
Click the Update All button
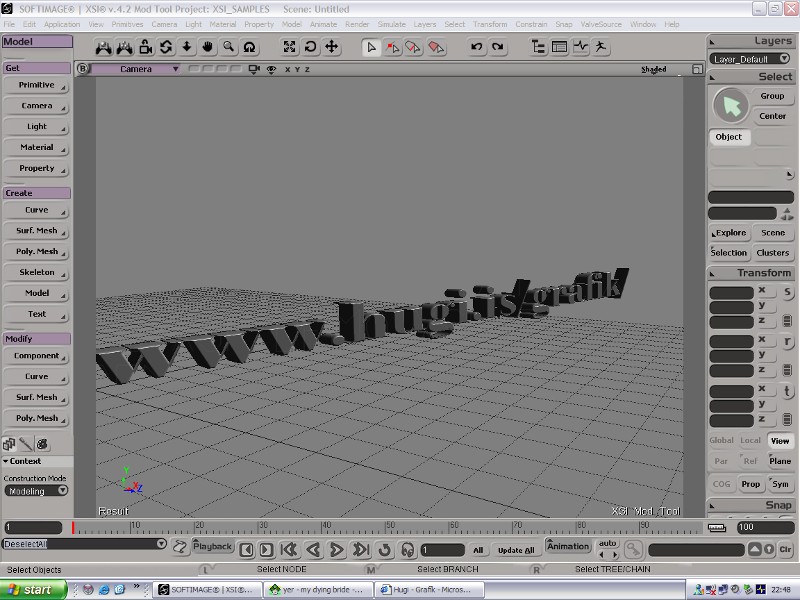tap(516, 550)
